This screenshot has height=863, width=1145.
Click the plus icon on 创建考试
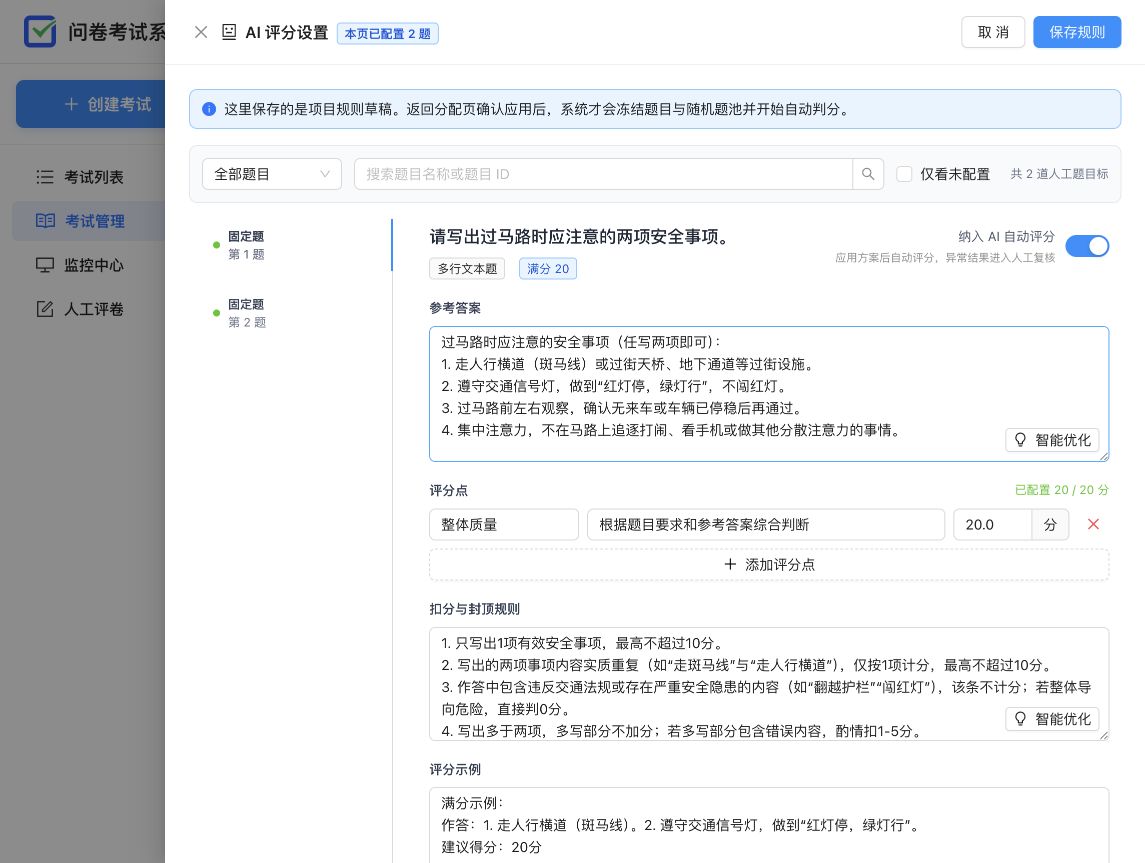click(71, 104)
